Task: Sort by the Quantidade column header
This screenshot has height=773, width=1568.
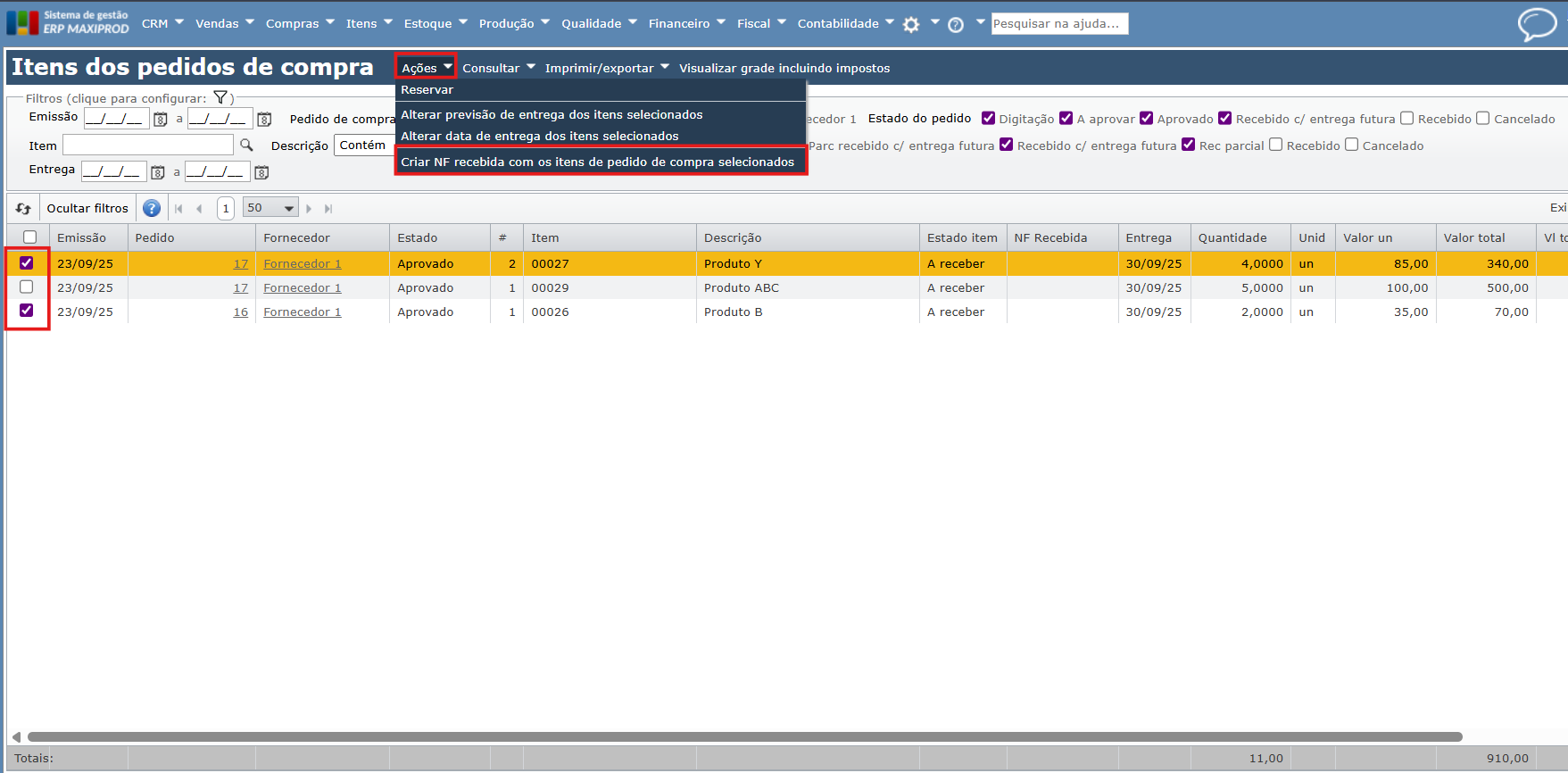Action: pos(1240,237)
